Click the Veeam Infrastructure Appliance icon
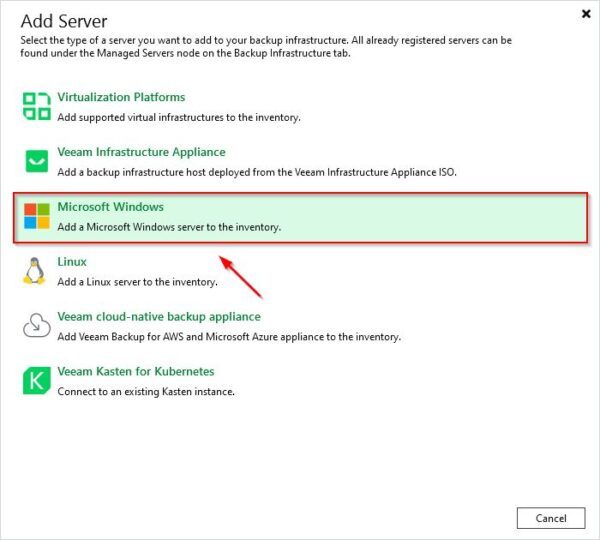Screen dimensions: 600x540 pos(37,161)
